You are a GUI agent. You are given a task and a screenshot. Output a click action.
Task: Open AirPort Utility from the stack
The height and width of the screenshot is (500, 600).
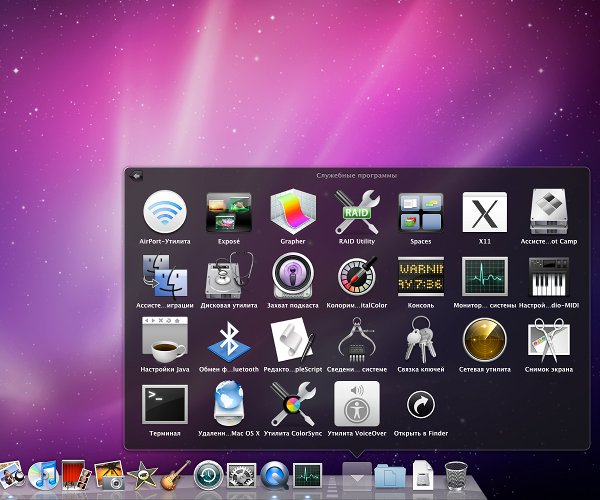(x=165, y=211)
